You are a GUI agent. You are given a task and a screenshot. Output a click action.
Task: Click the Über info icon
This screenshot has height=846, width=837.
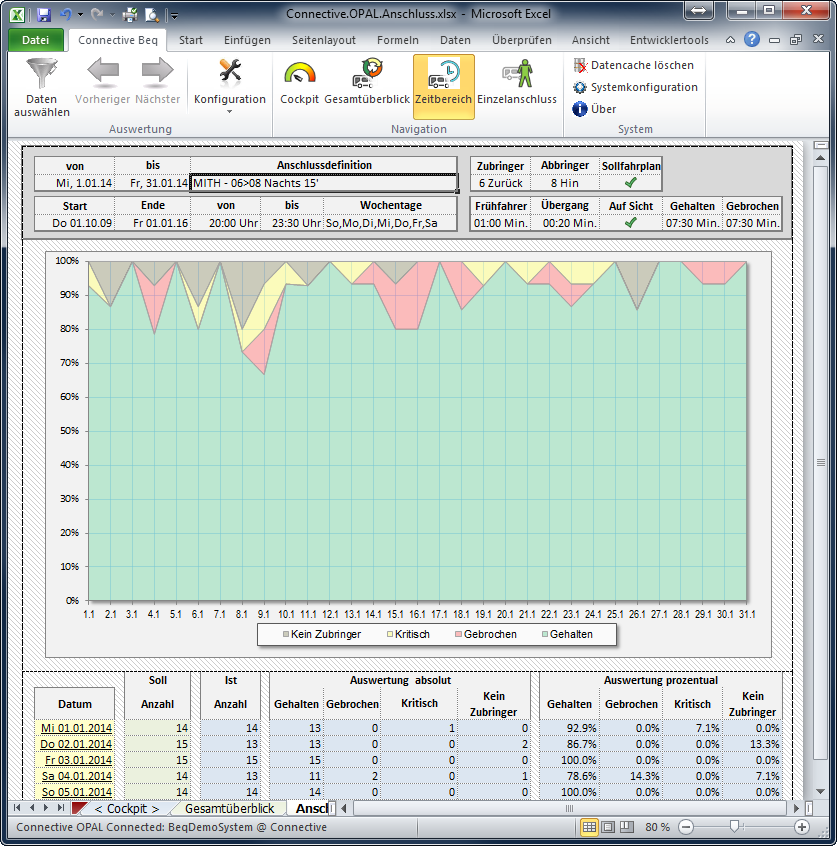581,109
